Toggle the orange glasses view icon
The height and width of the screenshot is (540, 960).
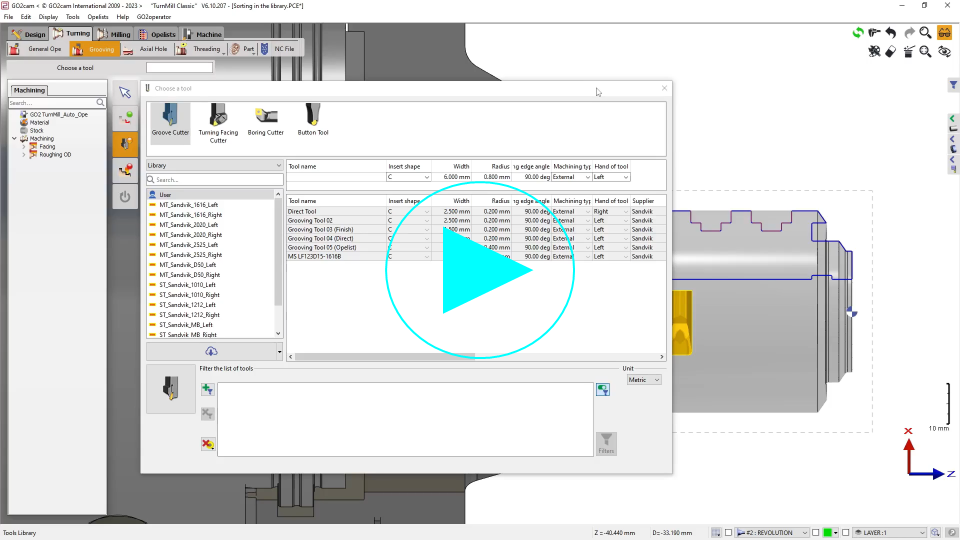[x=944, y=33]
